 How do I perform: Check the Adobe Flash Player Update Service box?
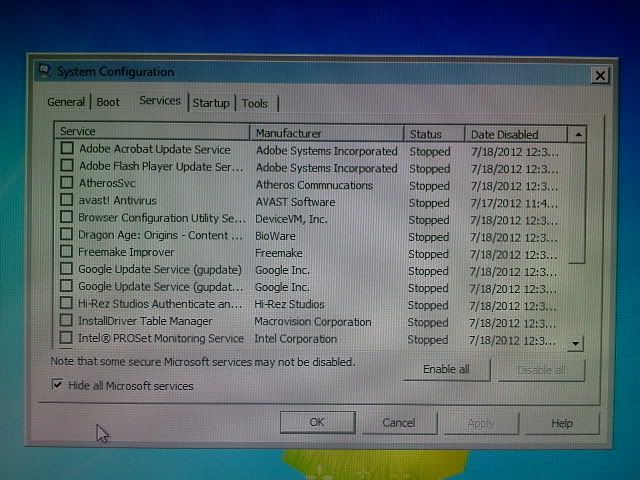coord(67,165)
